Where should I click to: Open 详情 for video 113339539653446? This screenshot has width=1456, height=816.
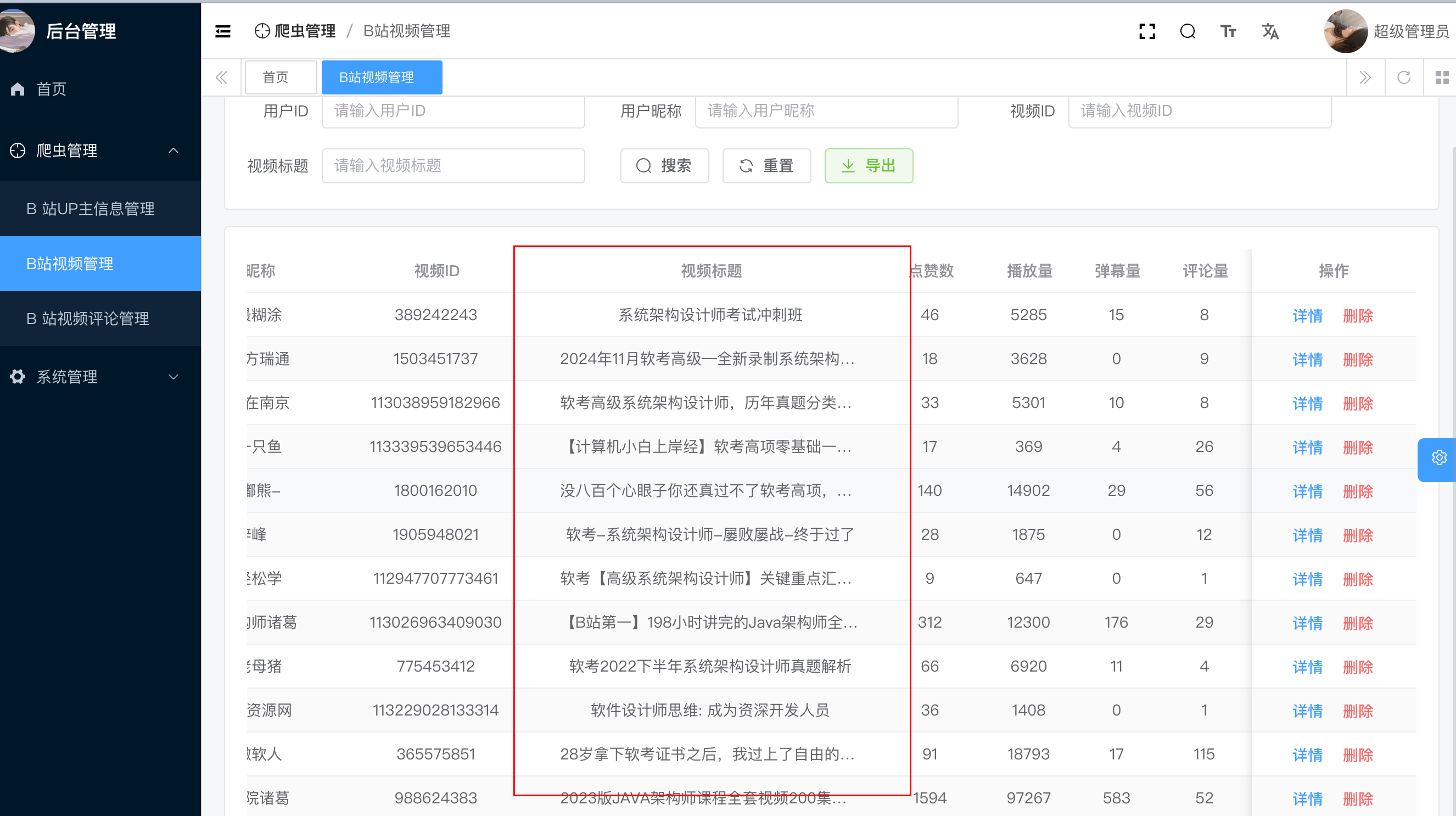[x=1307, y=447]
